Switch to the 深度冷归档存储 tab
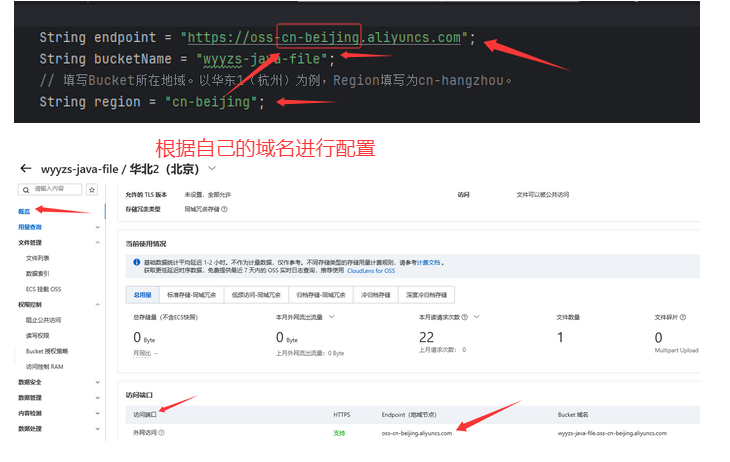Image resolution: width=730 pixels, height=462 pixels. [x=426, y=295]
